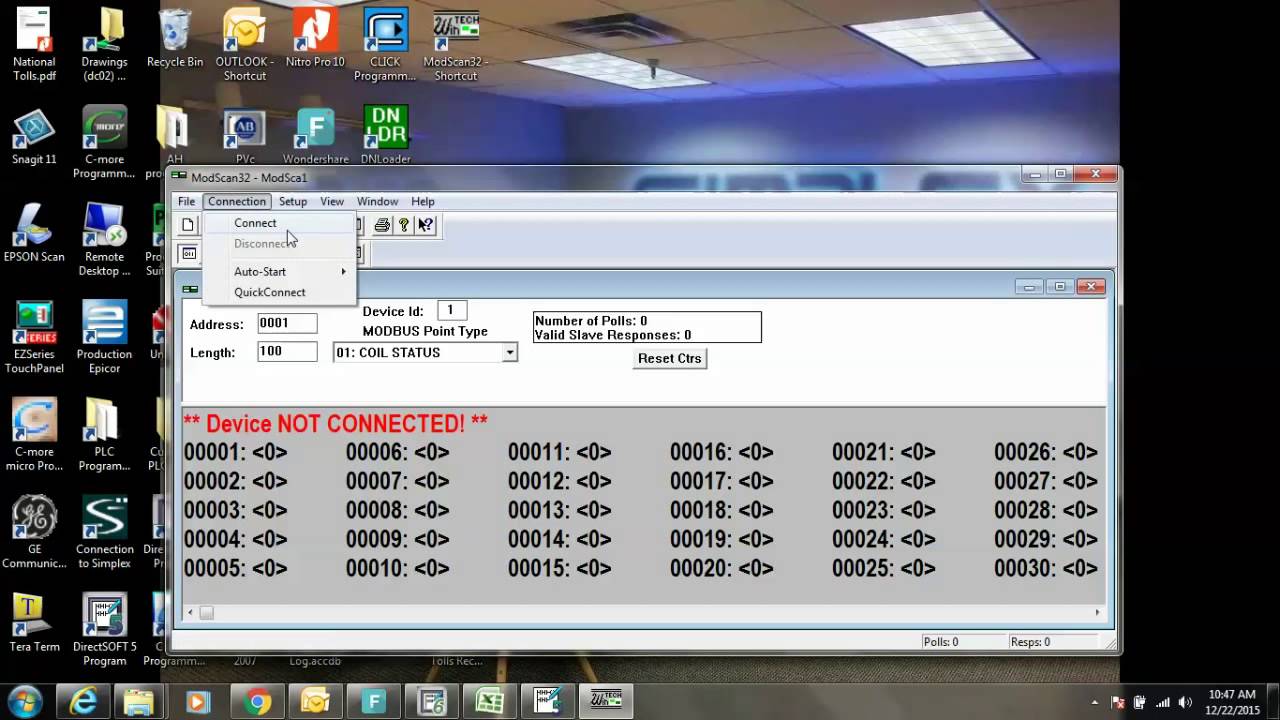The image size is (1280, 720).
Task: Open Excel from the taskbar
Action: 489,702
